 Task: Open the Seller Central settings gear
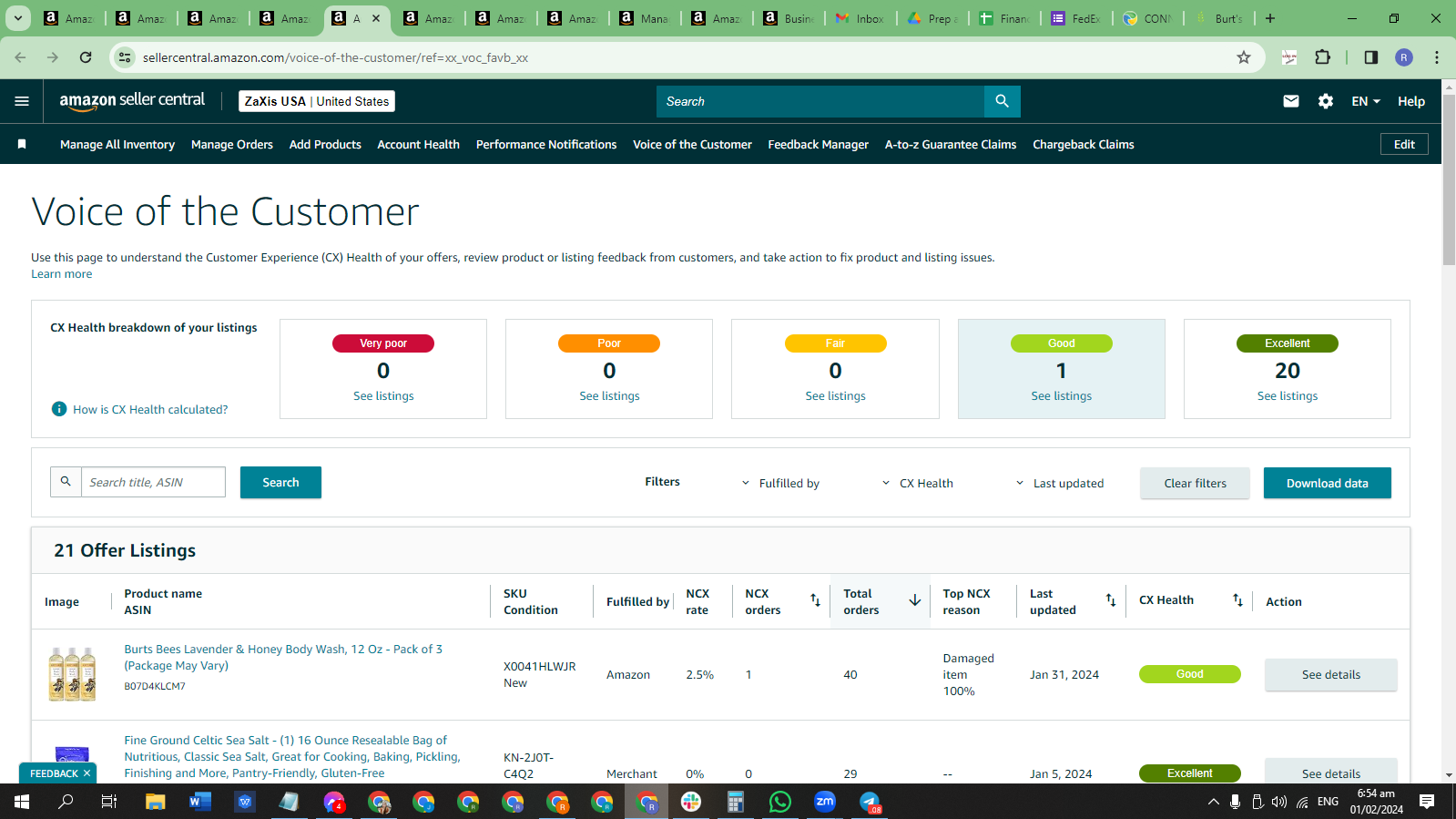tap(1326, 101)
